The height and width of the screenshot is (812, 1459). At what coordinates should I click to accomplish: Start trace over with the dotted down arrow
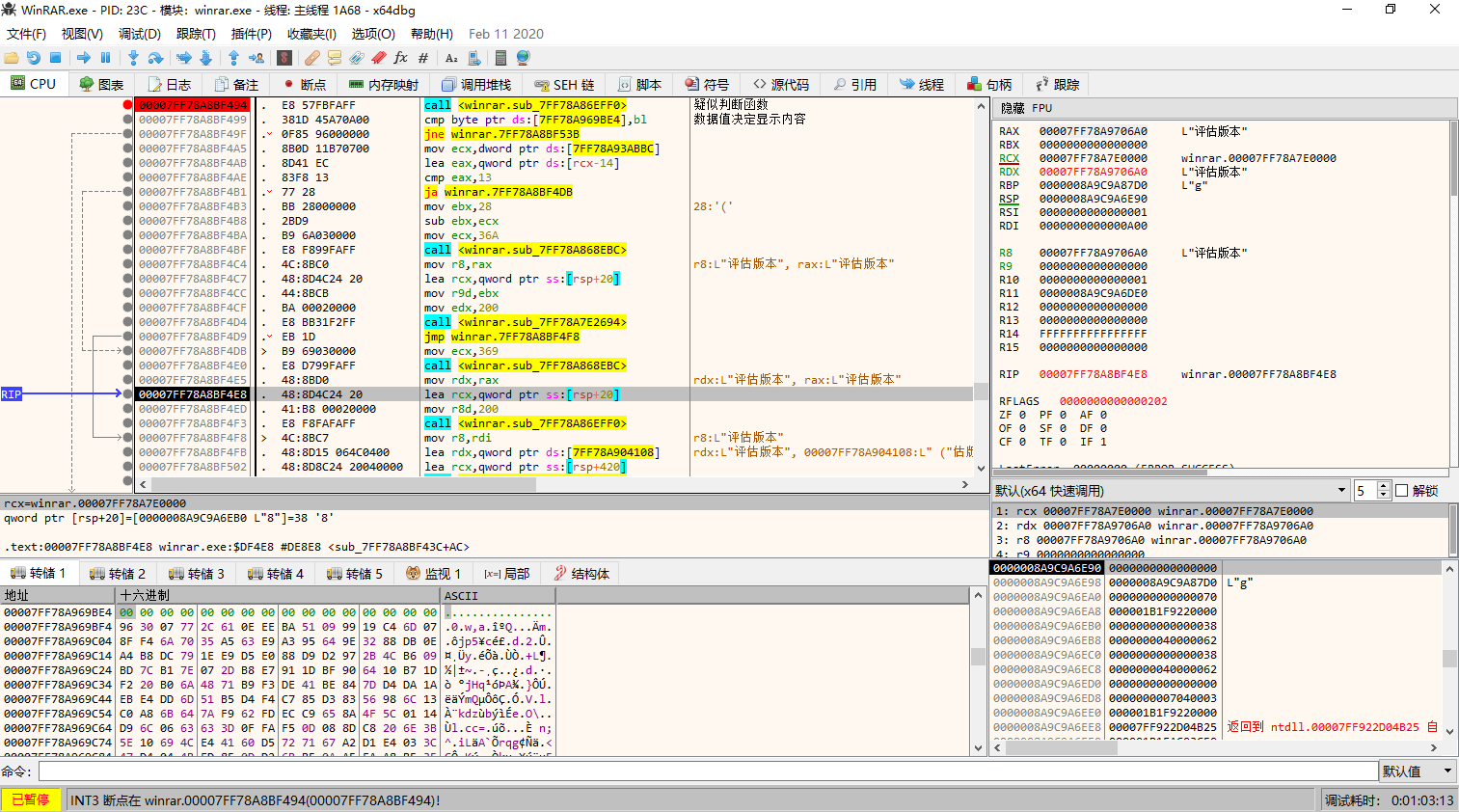[205, 58]
